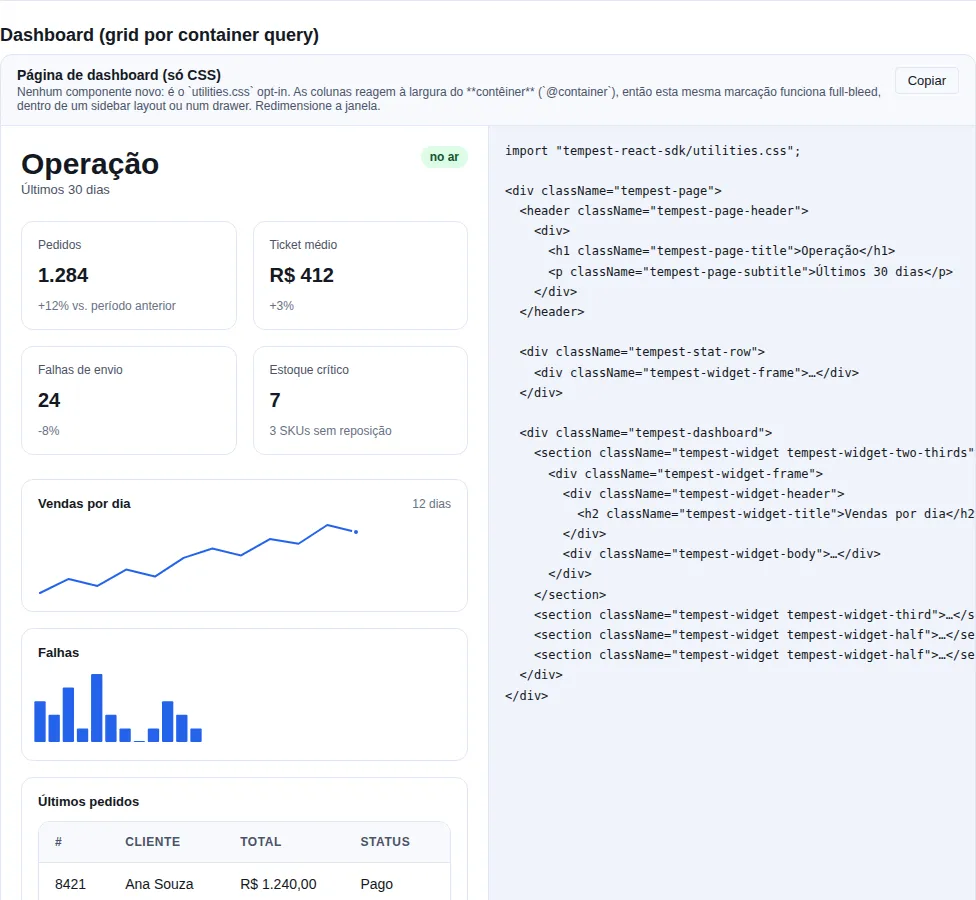This screenshot has height=900, width=976.
Task: Click the 'Dashboard (grid por container query)' heading
Action: point(159,35)
